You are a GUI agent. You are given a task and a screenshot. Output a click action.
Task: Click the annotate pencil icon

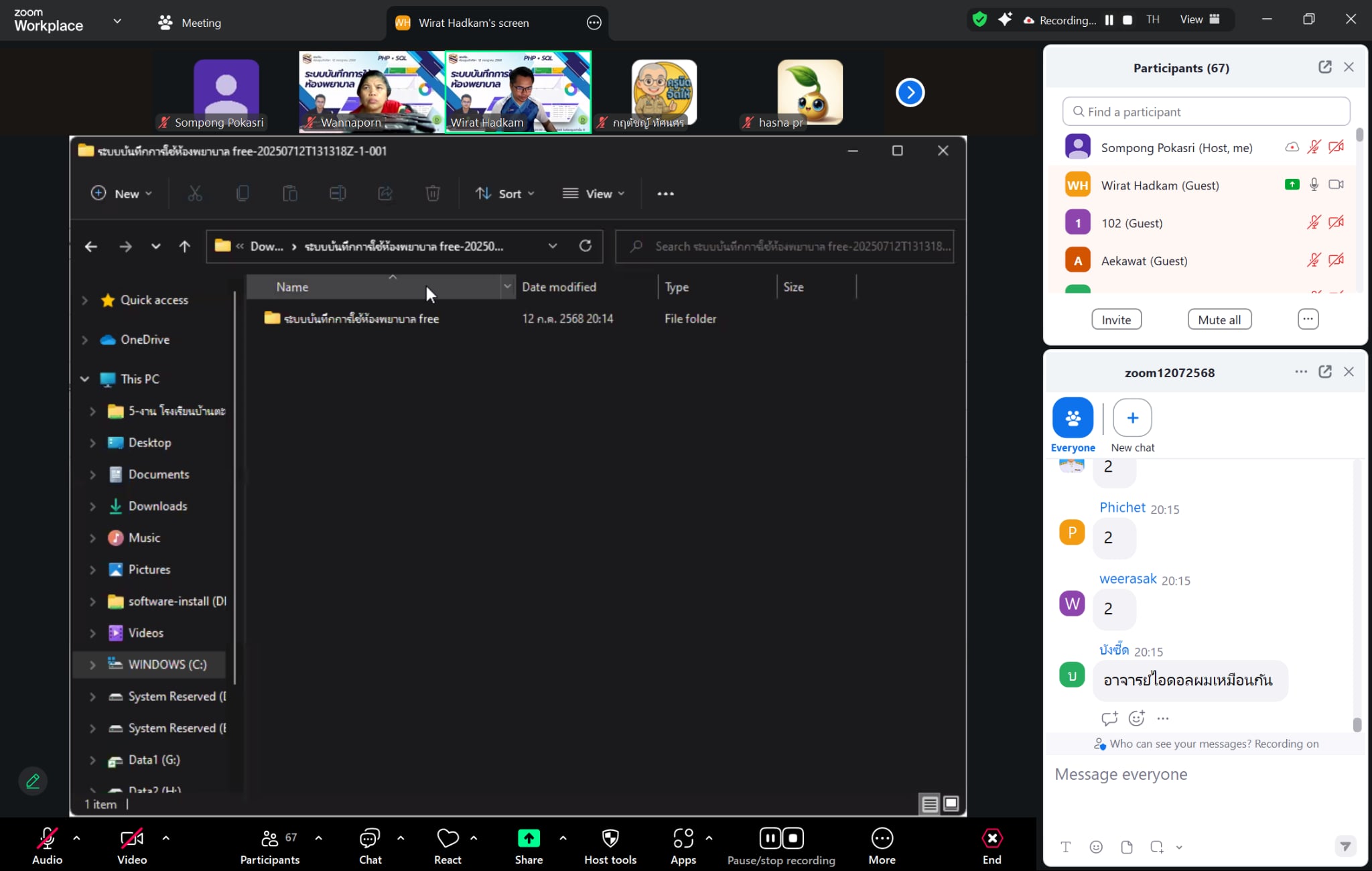click(33, 781)
